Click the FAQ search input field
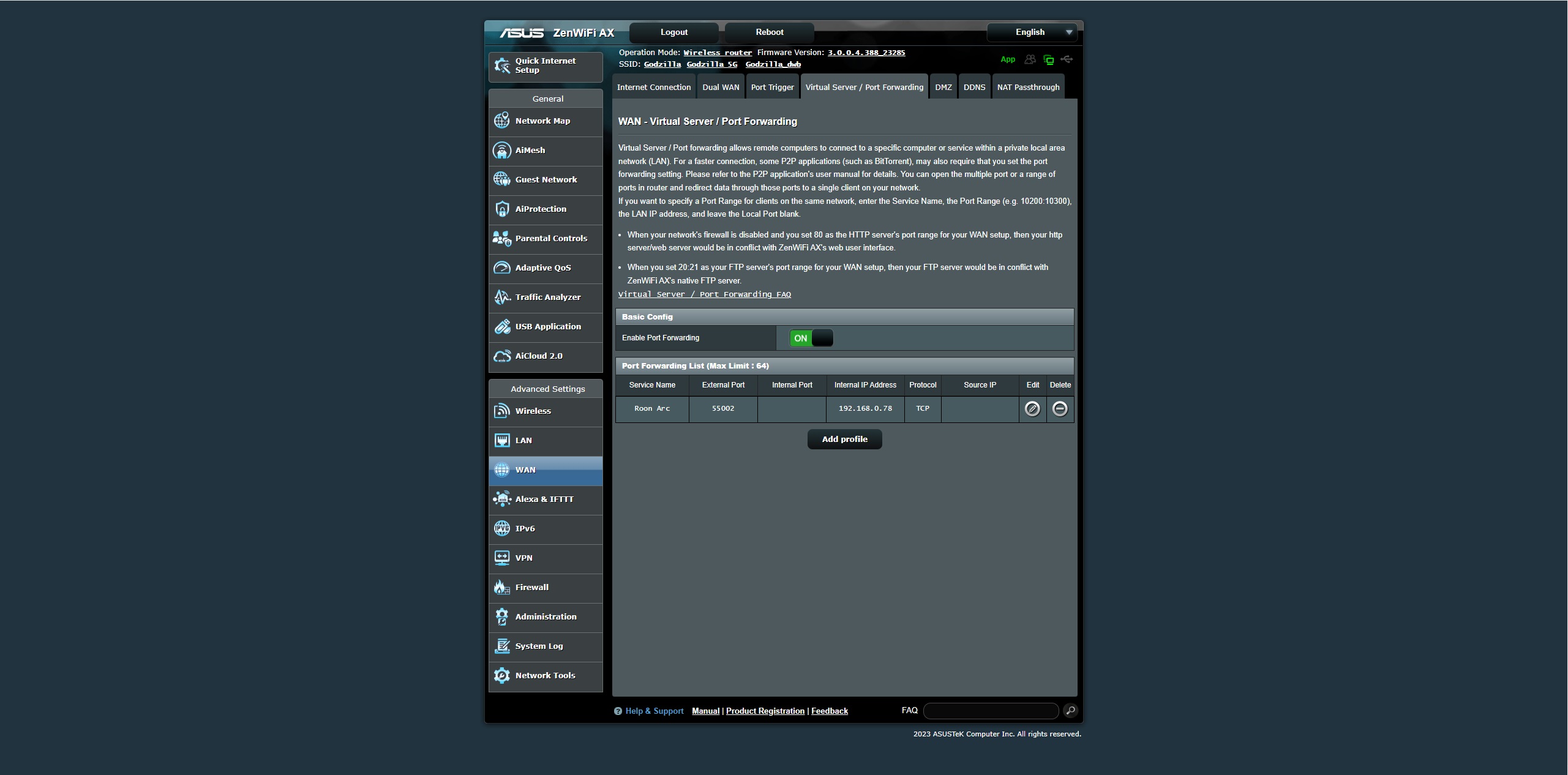Screen dimensions: 1568x775 tap(991, 711)
